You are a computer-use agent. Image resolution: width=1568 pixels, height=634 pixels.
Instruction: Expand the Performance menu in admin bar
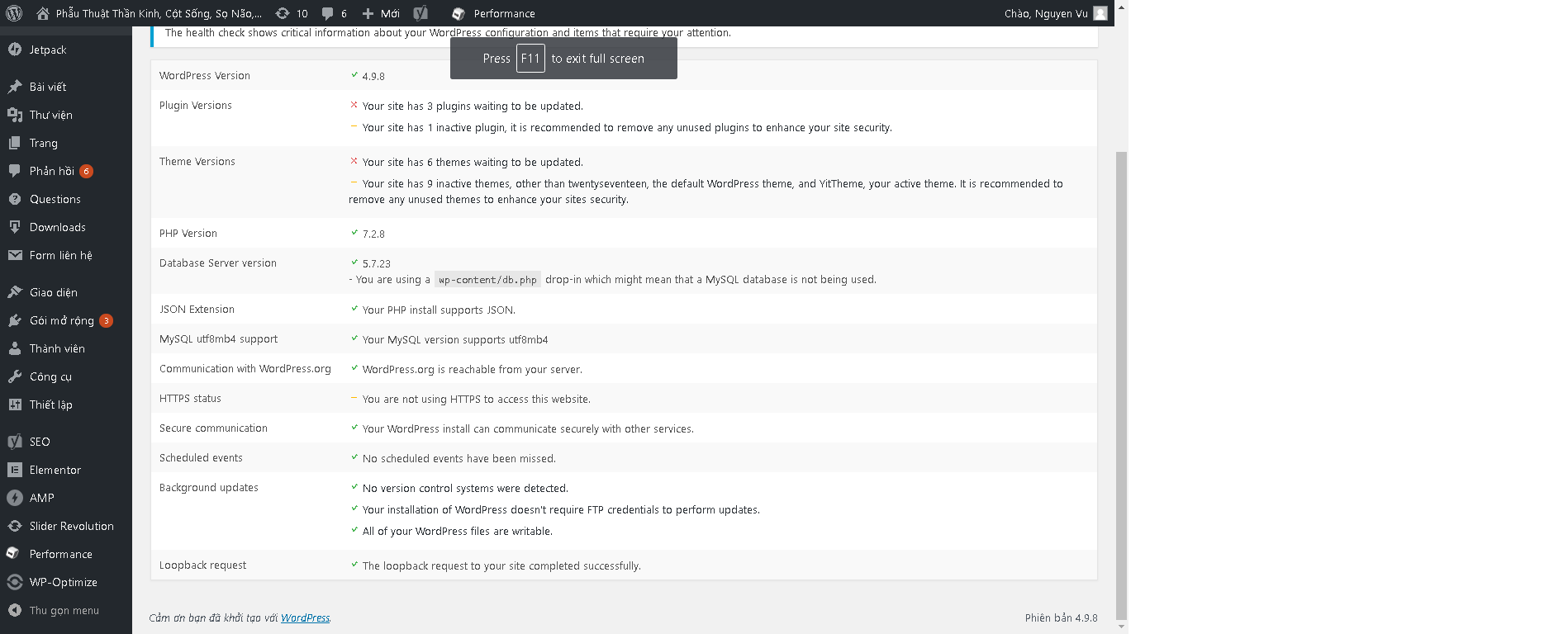point(494,13)
